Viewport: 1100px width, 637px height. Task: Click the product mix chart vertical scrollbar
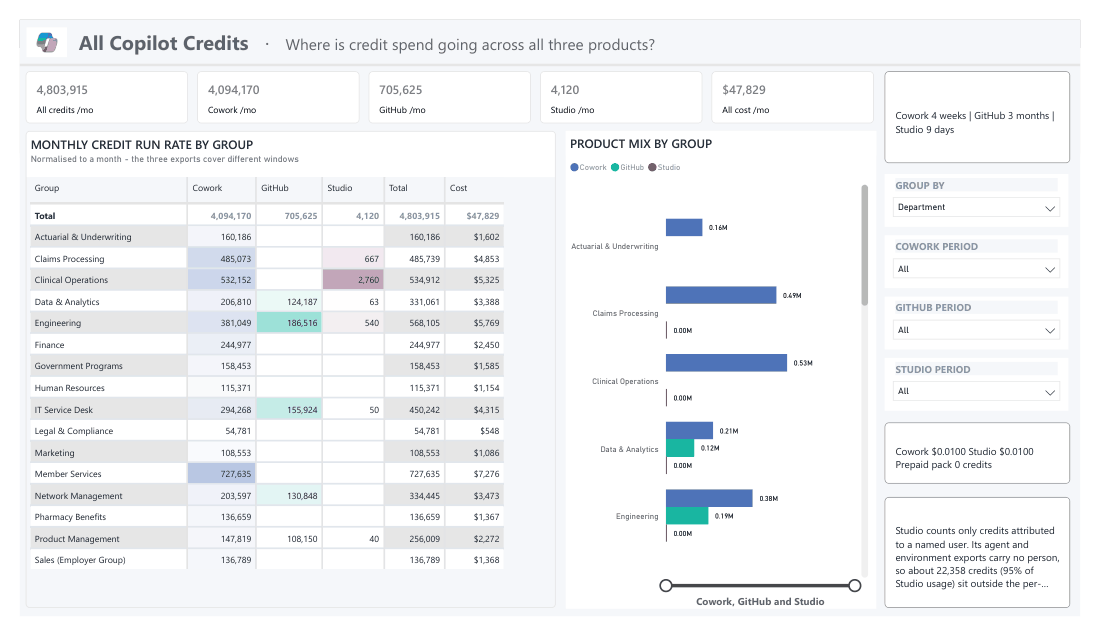pyautogui.click(x=864, y=244)
